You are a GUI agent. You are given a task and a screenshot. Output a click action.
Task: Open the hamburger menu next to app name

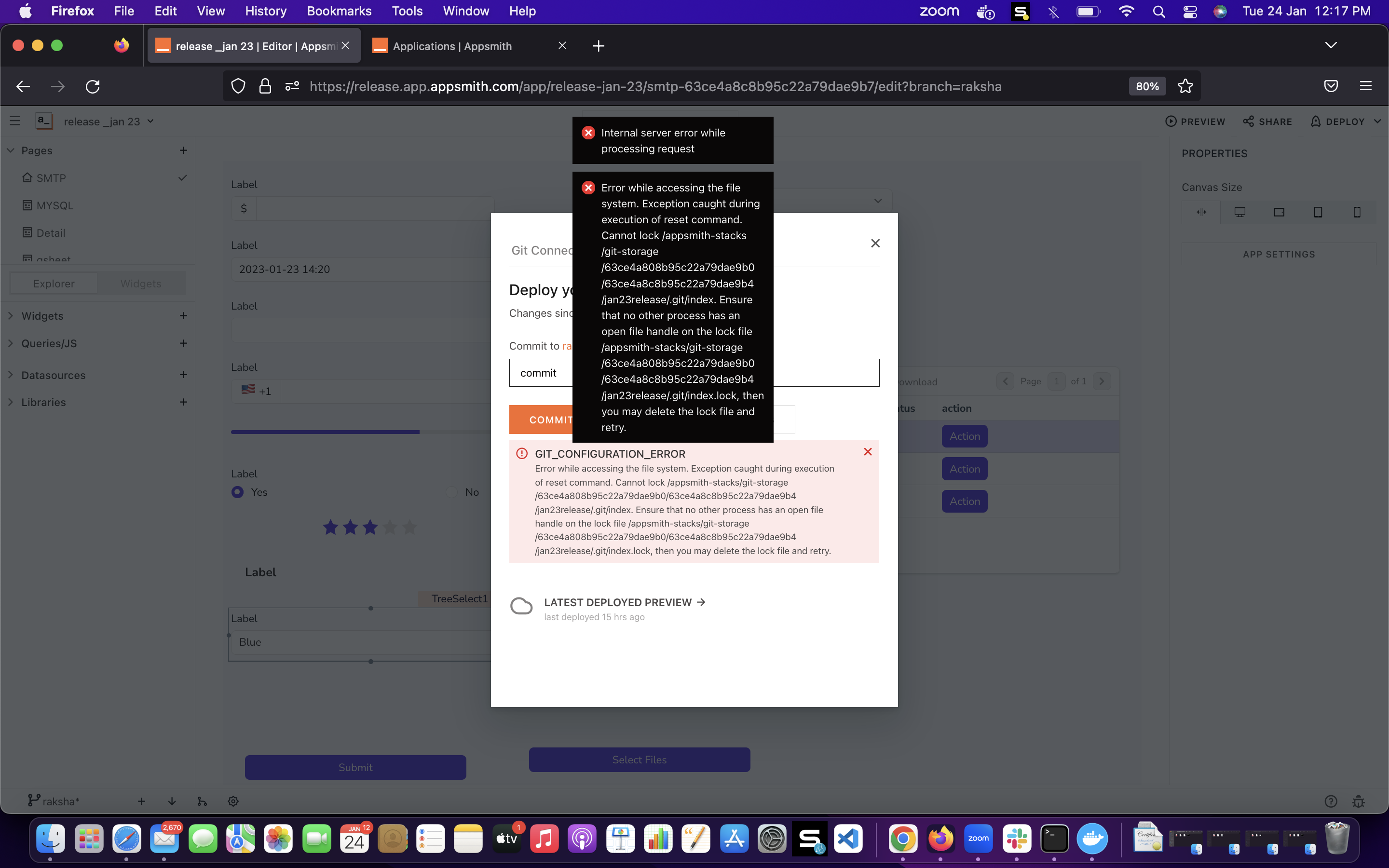point(15,121)
